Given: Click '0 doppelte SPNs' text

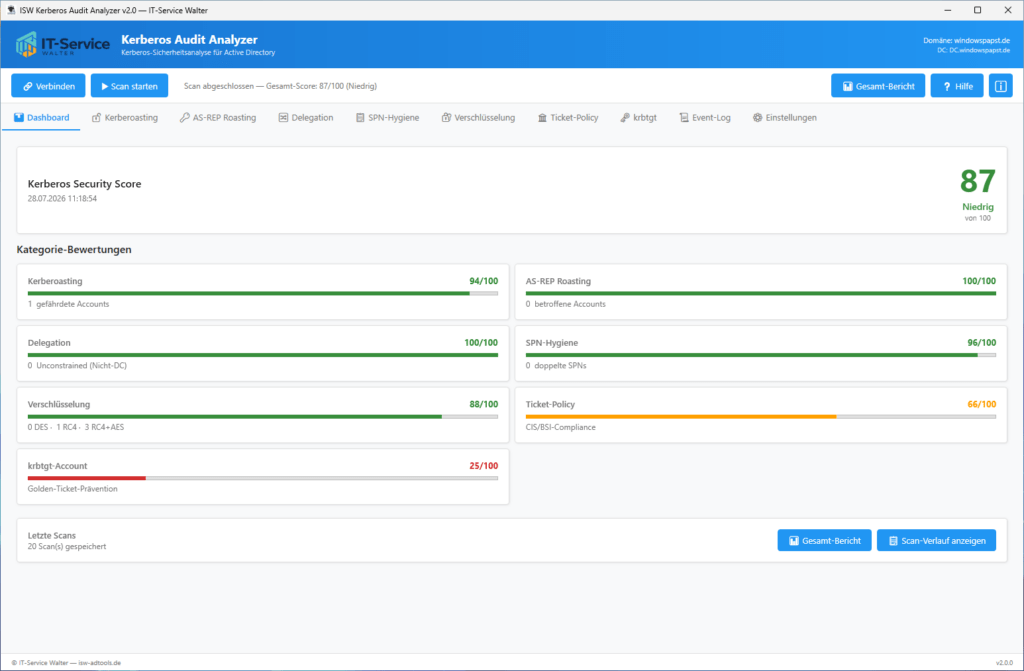Looking at the screenshot, I should click(x=556, y=365).
